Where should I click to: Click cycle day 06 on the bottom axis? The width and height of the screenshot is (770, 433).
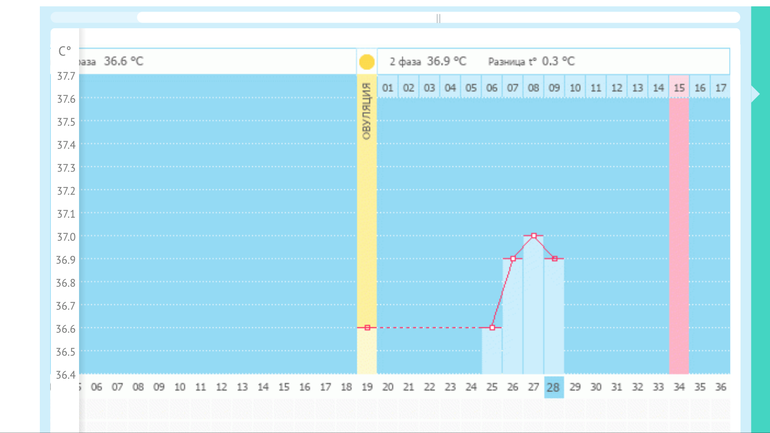96,387
